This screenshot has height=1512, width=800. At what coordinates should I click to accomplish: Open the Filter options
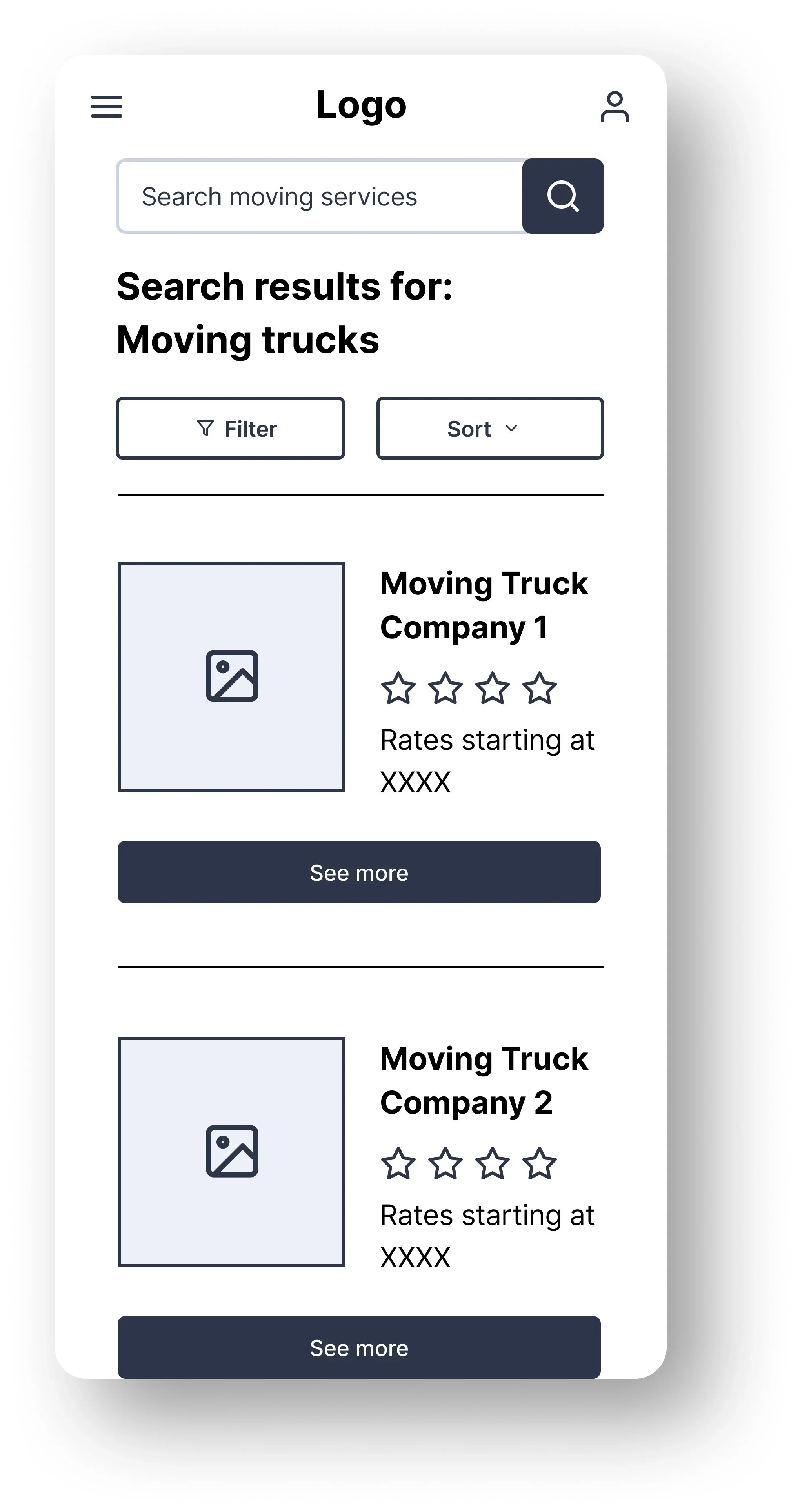231,429
